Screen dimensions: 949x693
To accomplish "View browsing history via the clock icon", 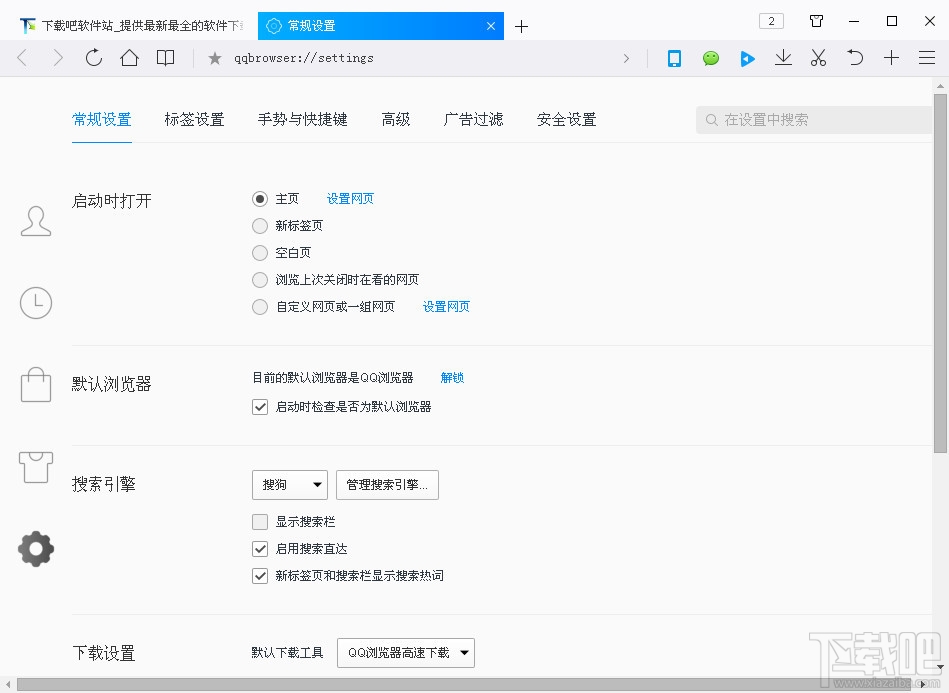I will point(36,302).
